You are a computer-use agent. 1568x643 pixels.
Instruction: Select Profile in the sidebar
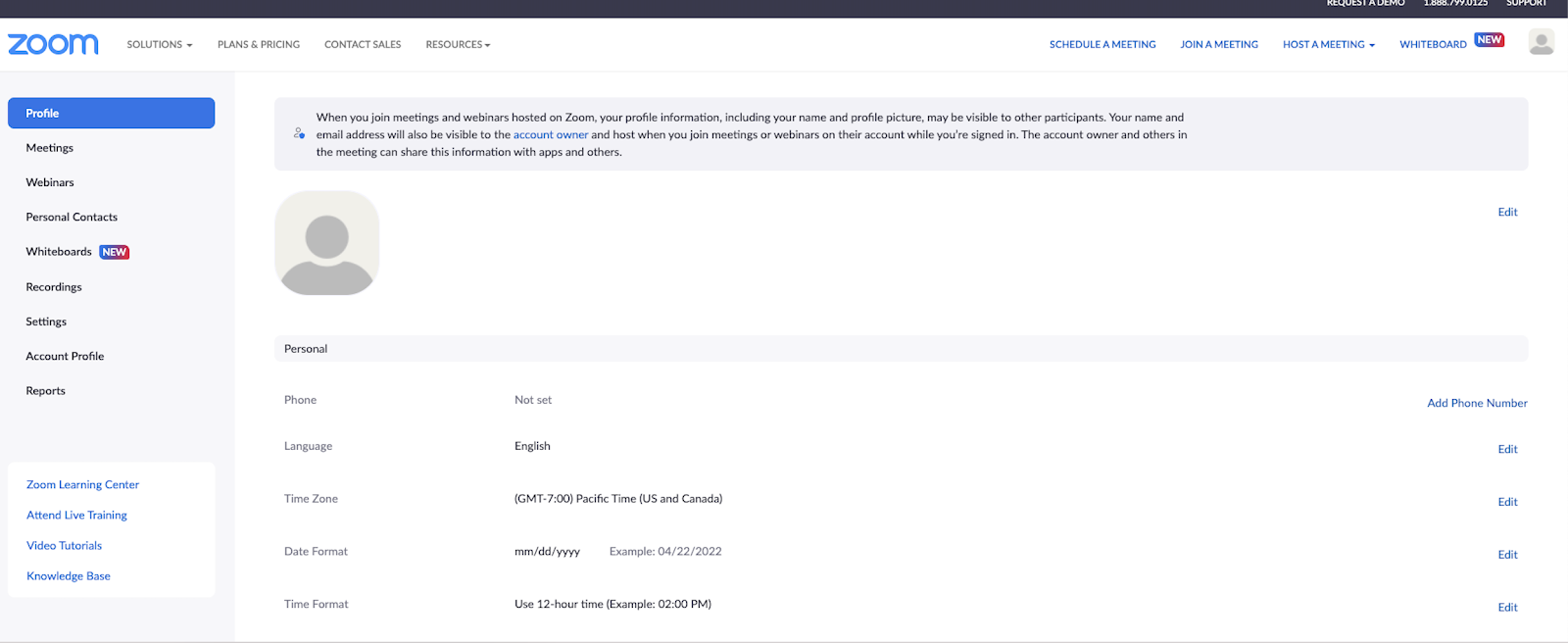tap(111, 113)
